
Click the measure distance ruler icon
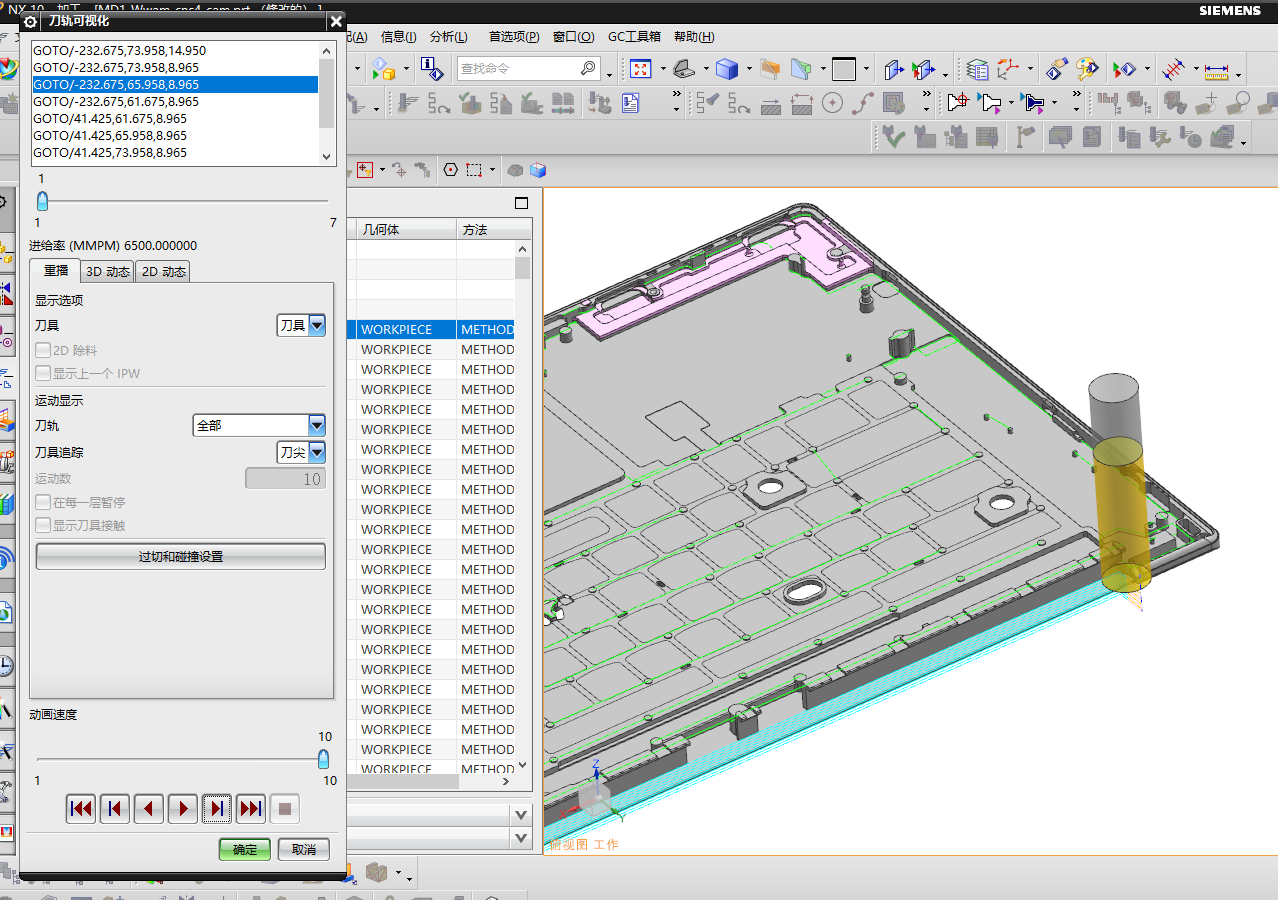pos(1216,70)
